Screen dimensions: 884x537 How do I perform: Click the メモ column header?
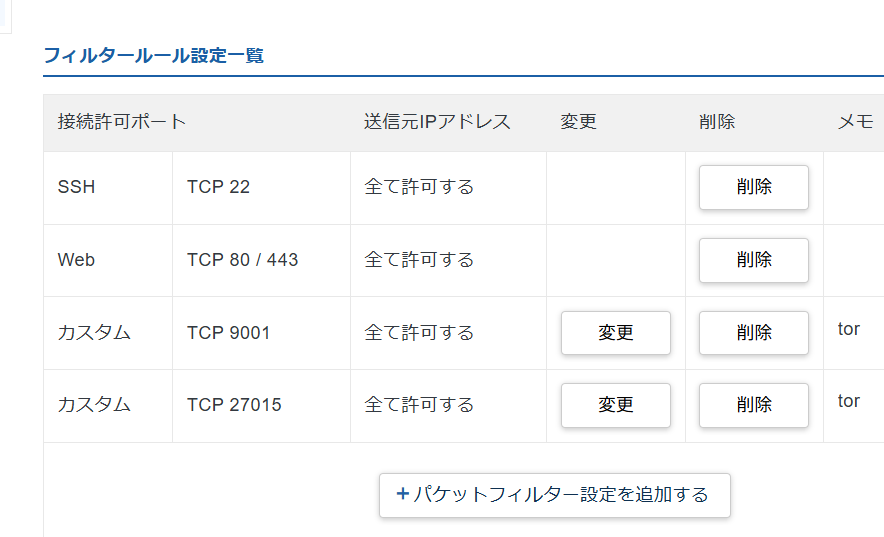pyautogui.click(x=855, y=122)
